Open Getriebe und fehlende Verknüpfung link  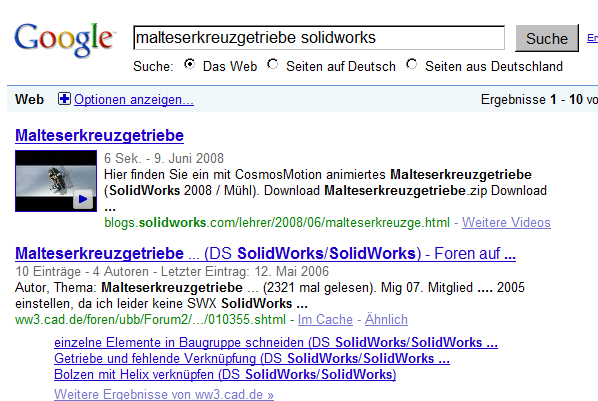pyautogui.click(x=252, y=358)
